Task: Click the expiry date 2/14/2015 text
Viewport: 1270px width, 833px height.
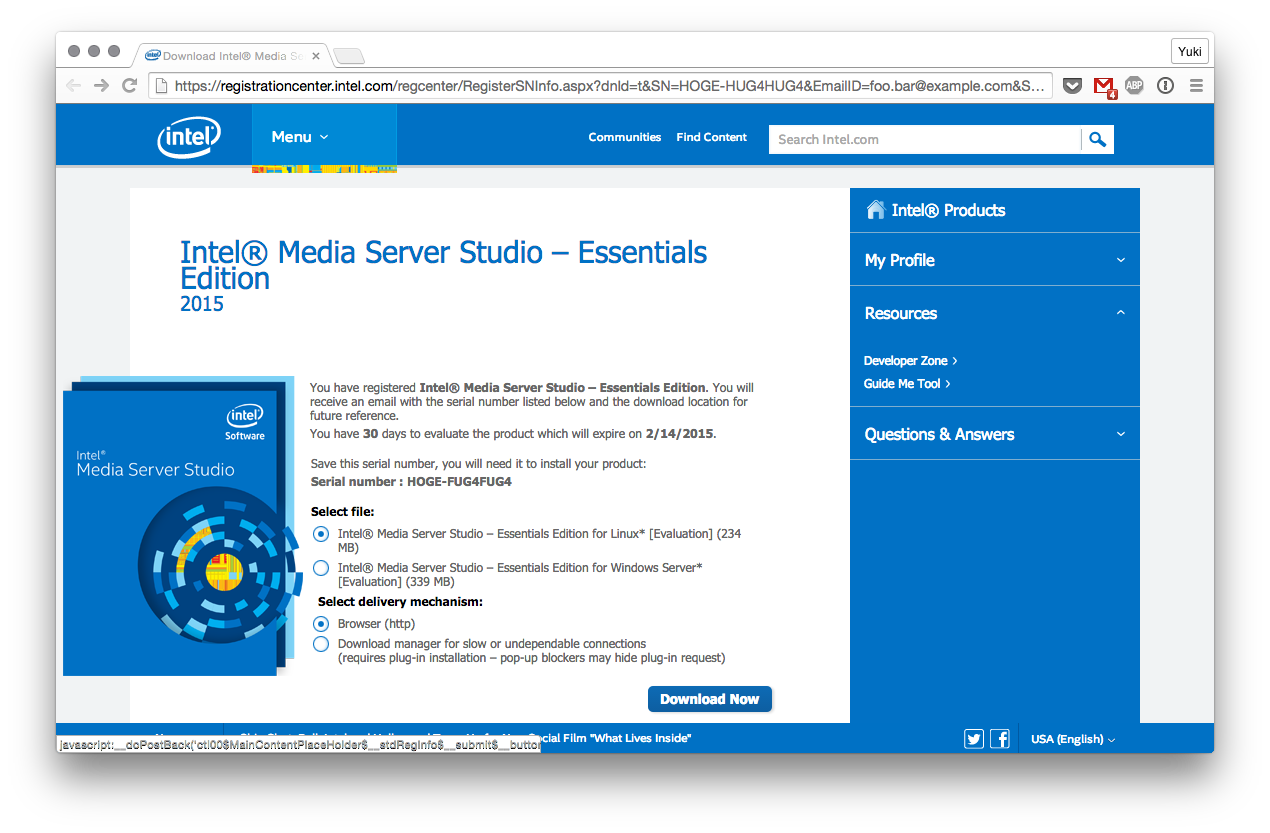Action: pos(680,434)
